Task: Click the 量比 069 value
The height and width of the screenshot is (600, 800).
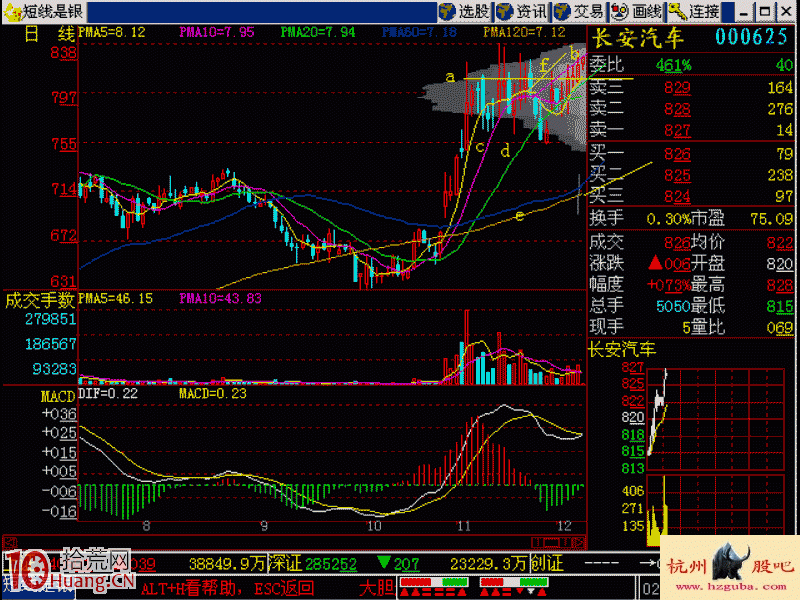Action: pyautogui.click(x=780, y=328)
